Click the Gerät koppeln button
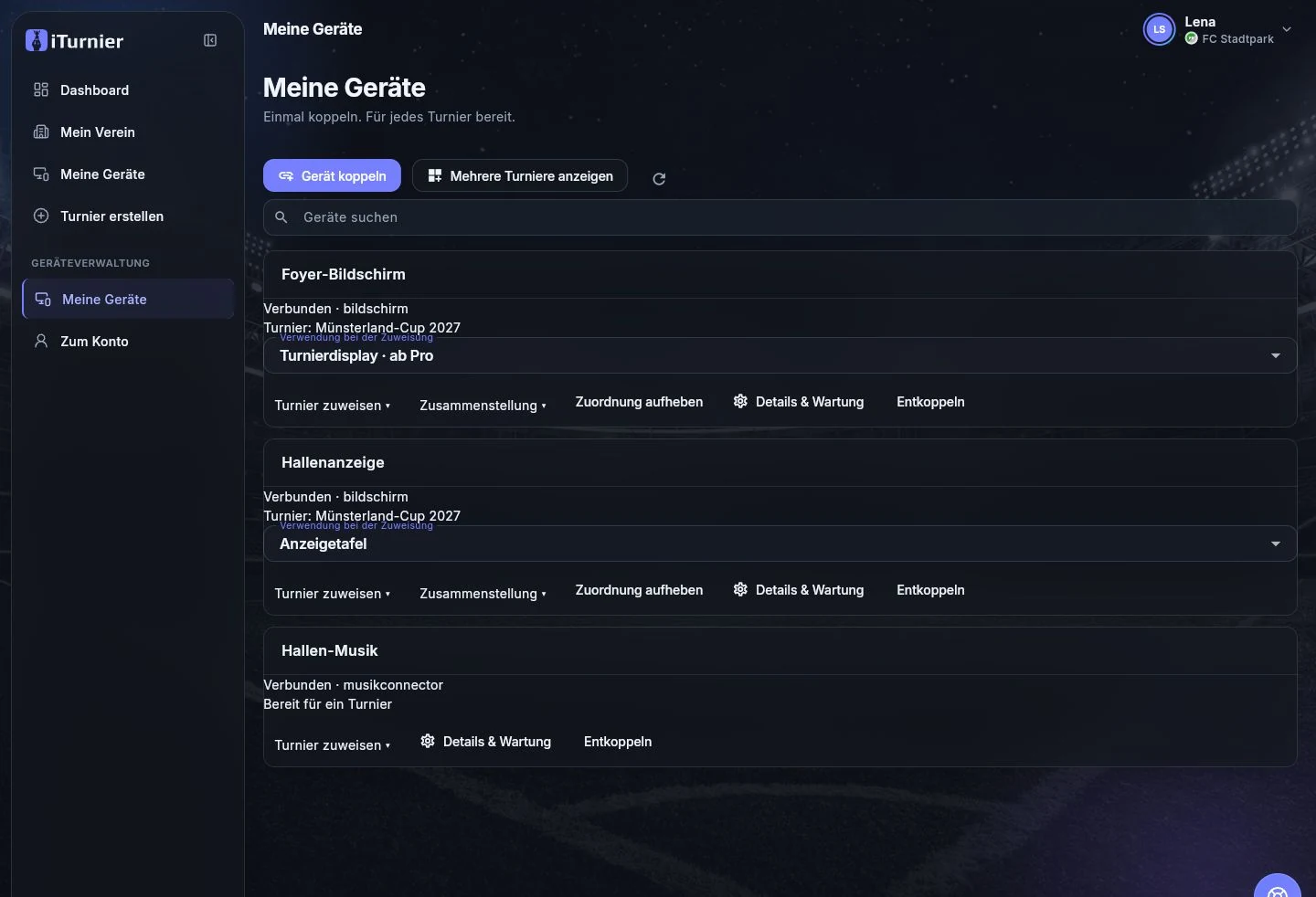The height and width of the screenshot is (897, 1316). click(332, 175)
